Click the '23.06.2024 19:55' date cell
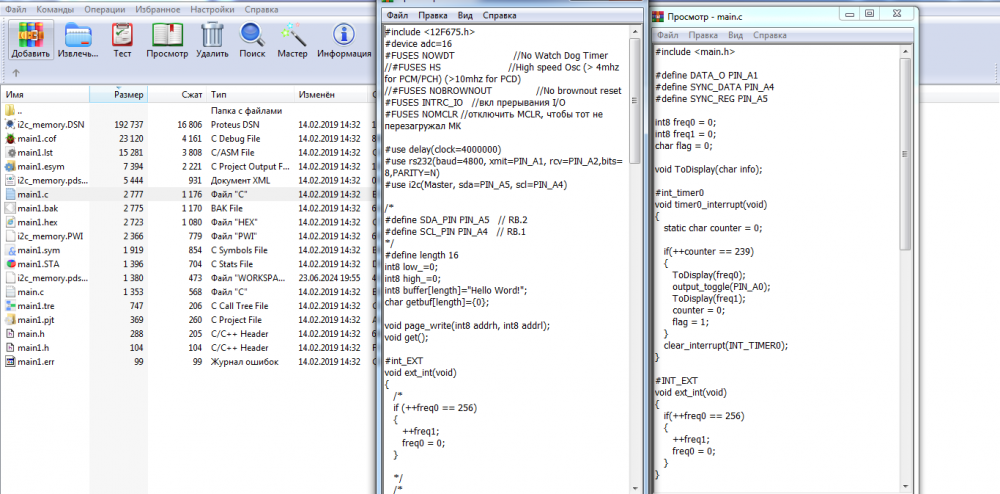The height and width of the screenshot is (494, 1000). pyautogui.click(x=329, y=278)
